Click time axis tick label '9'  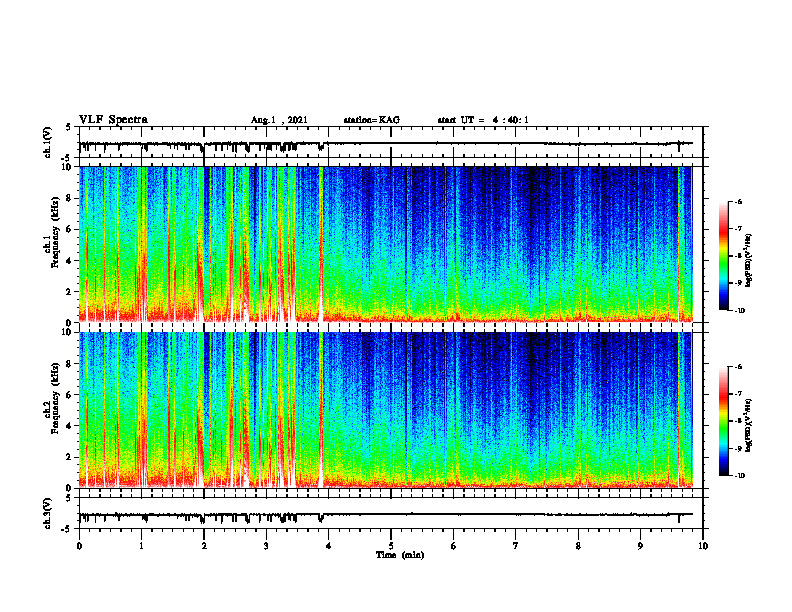click(640, 546)
